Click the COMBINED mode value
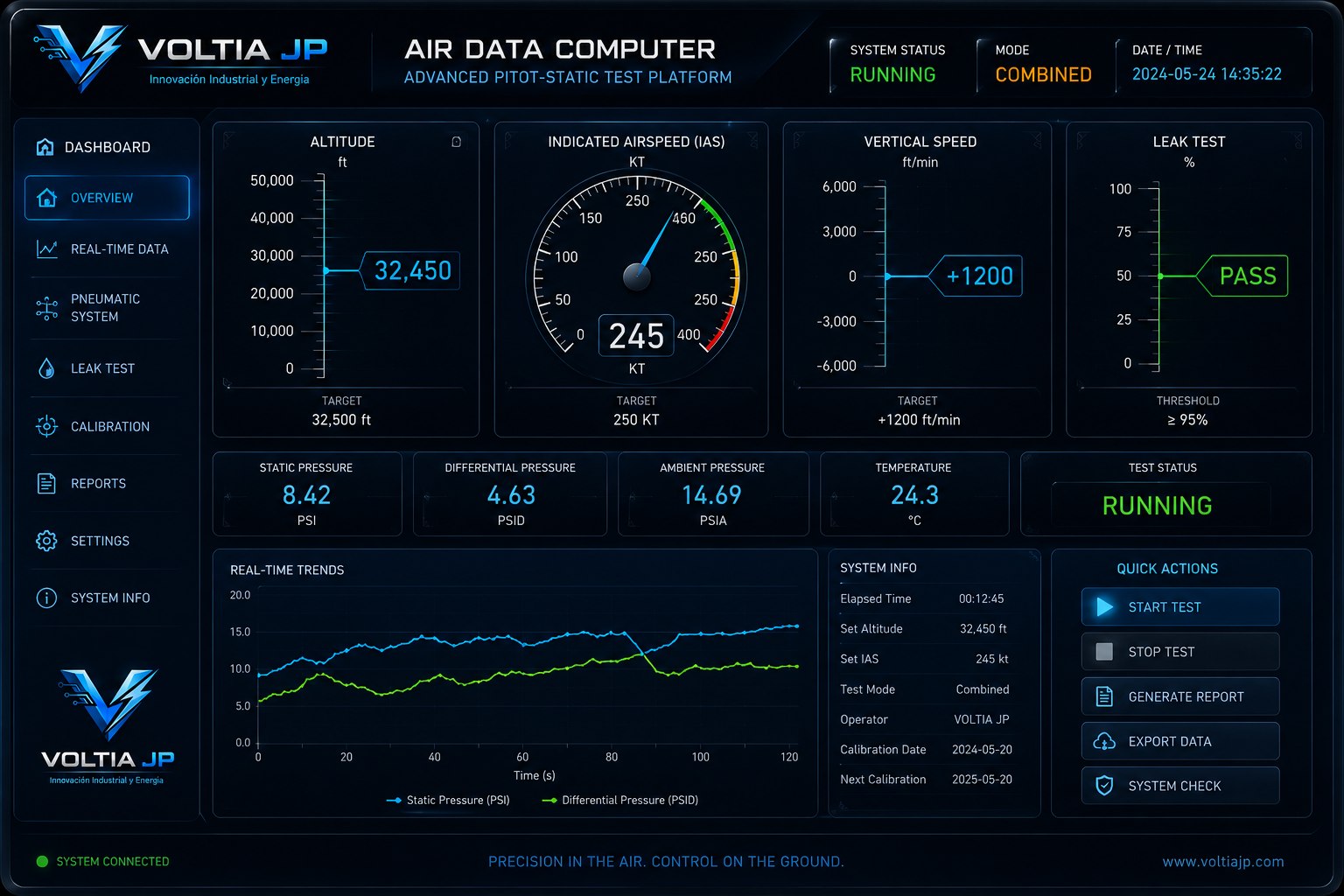 tap(1043, 75)
